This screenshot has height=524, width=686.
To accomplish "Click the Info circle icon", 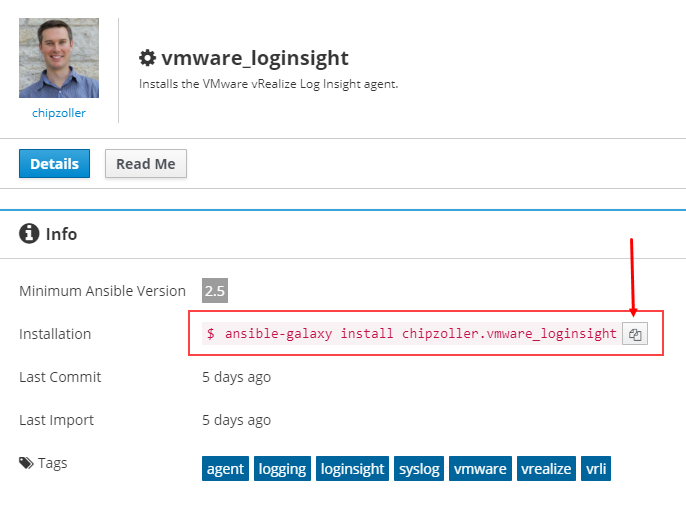I will (x=29, y=234).
